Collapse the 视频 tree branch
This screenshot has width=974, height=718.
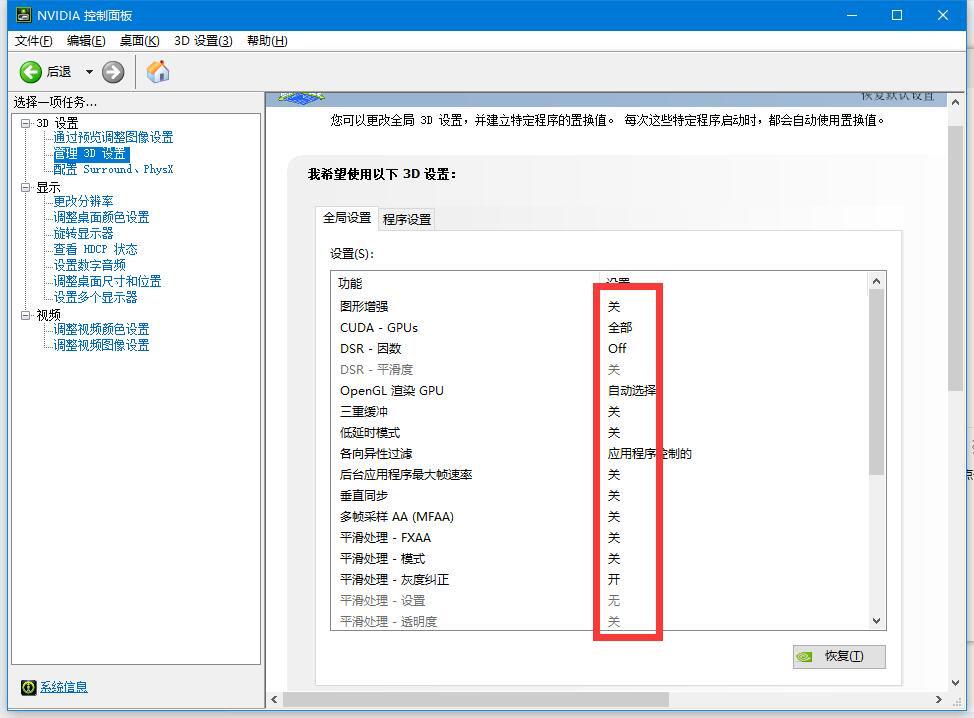coord(24,313)
